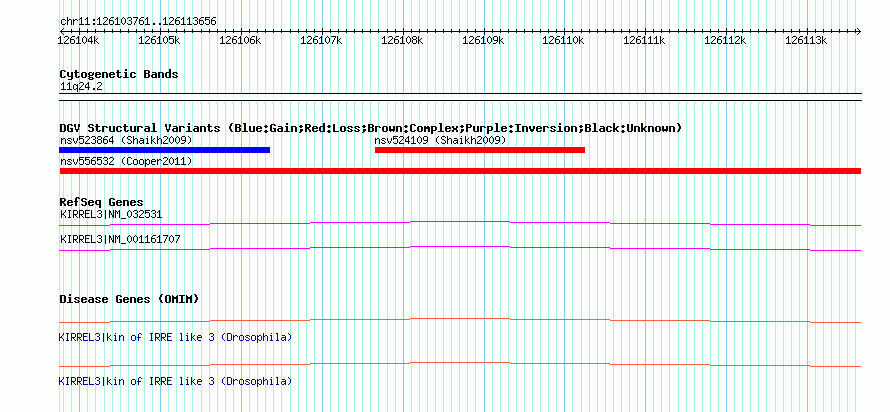890x412 pixels.
Task: Open the nsv523864 (Shaikh2009) variant label
Action: point(126,140)
